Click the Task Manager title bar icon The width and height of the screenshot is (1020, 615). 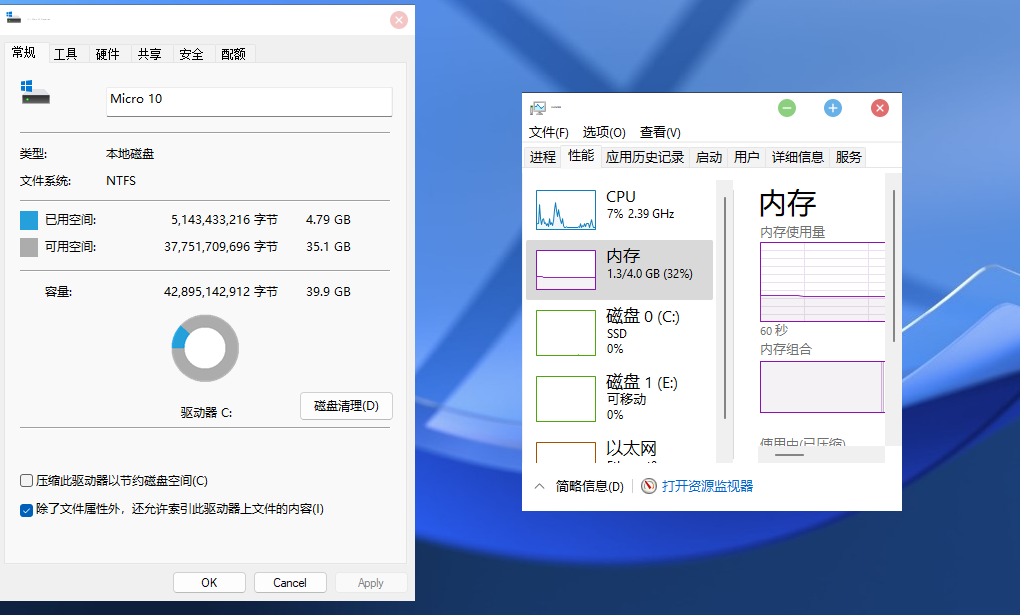point(538,107)
